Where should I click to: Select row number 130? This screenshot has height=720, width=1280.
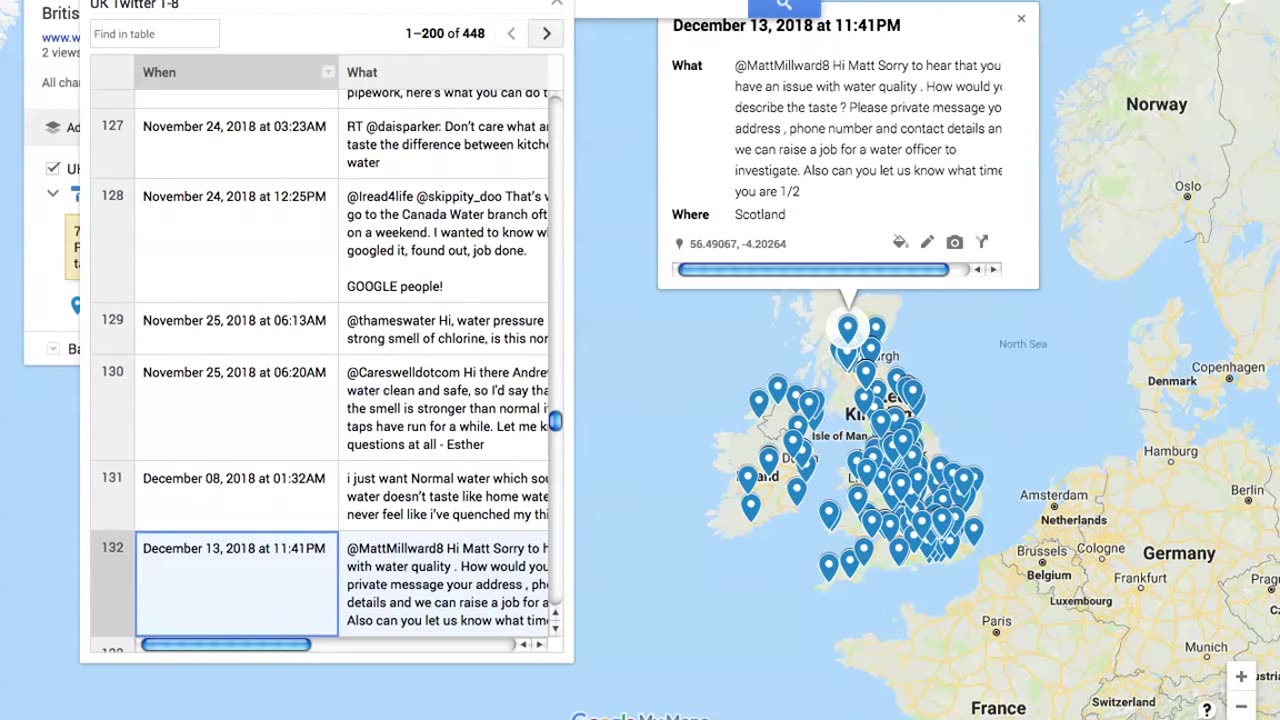[x=112, y=407]
